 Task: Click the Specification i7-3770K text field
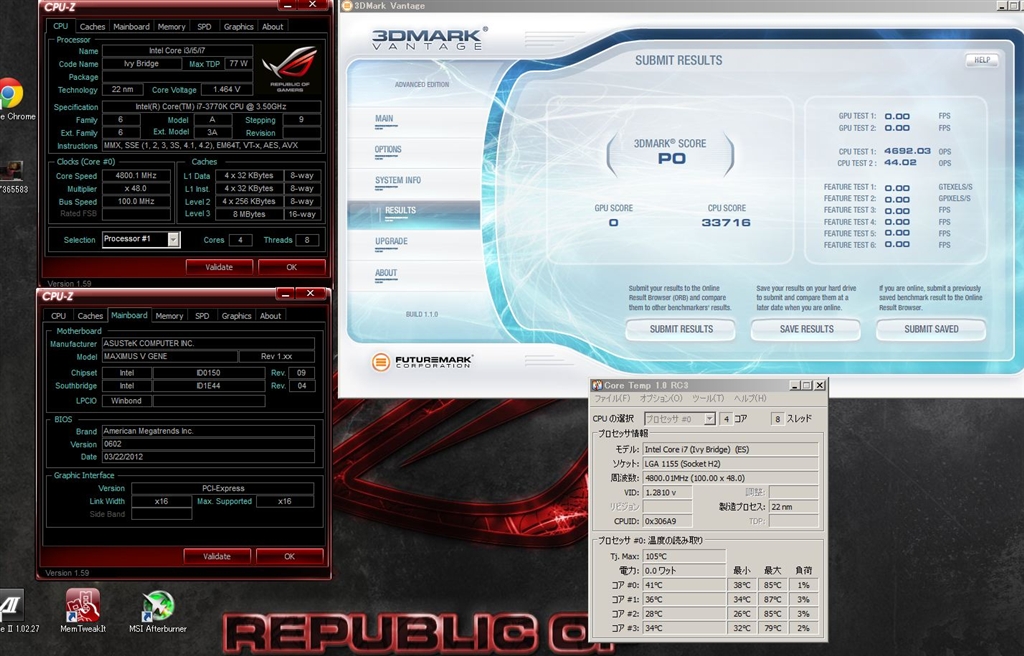[212, 107]
